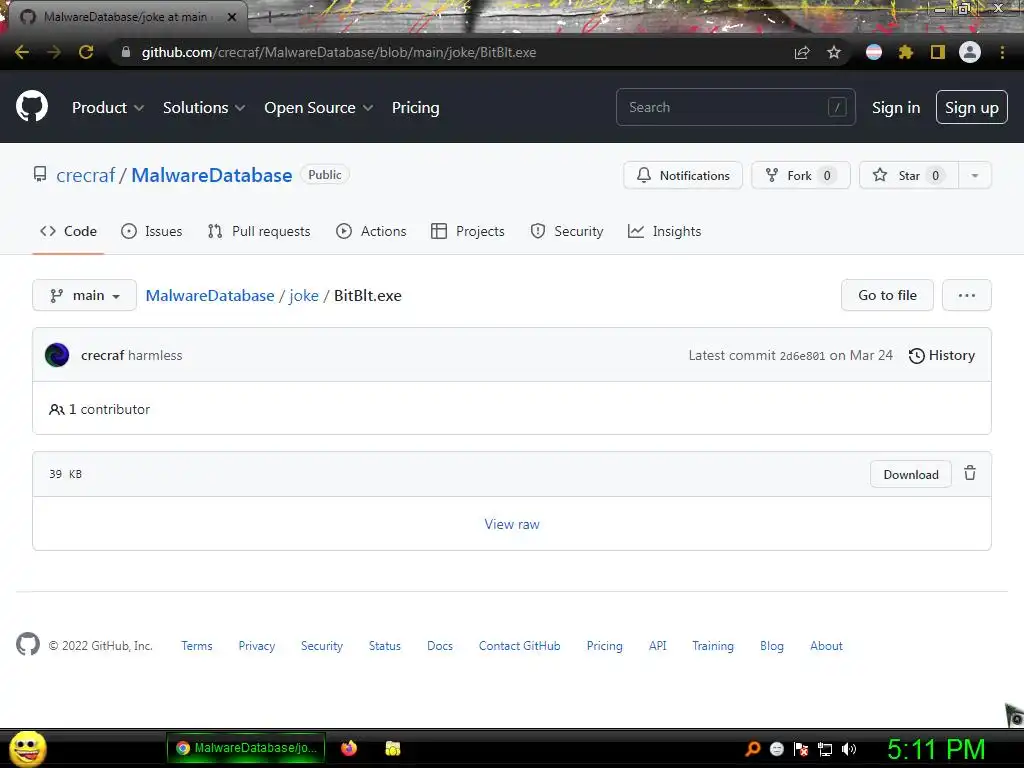The height and width of the screenshot is (768, 1024).
Task: Switch to the Pull requests tab
Action: 259,231
